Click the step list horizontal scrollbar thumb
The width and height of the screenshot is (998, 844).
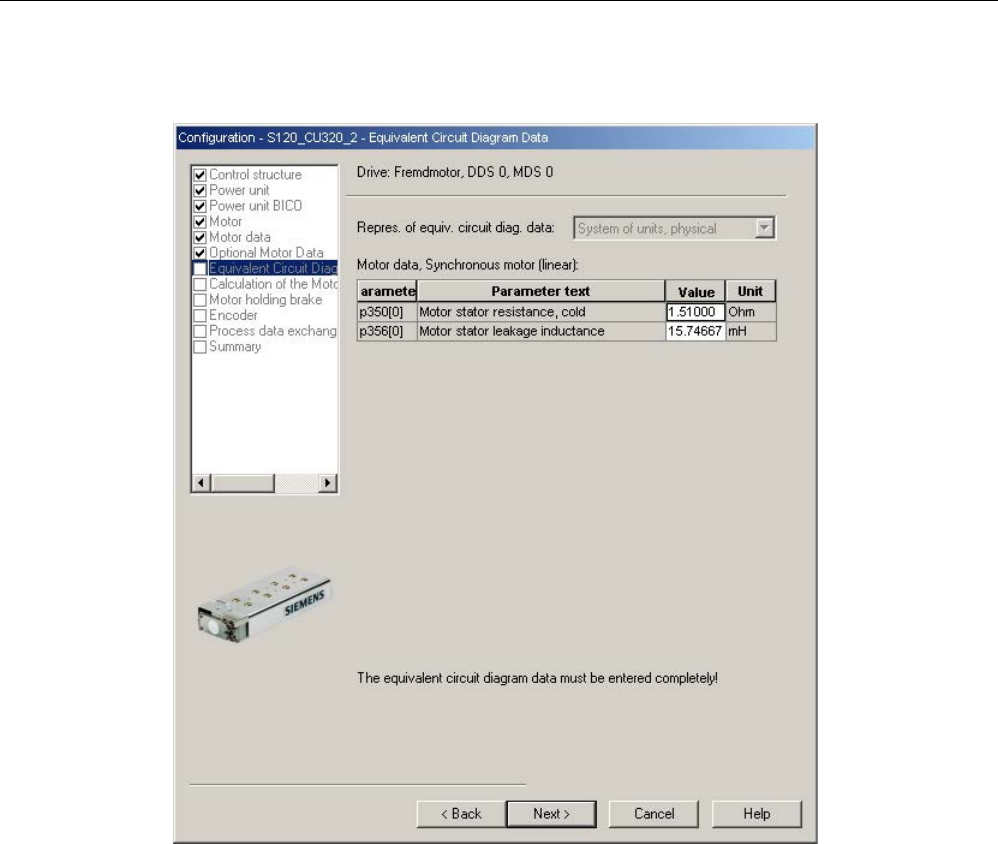click(242, 483)
